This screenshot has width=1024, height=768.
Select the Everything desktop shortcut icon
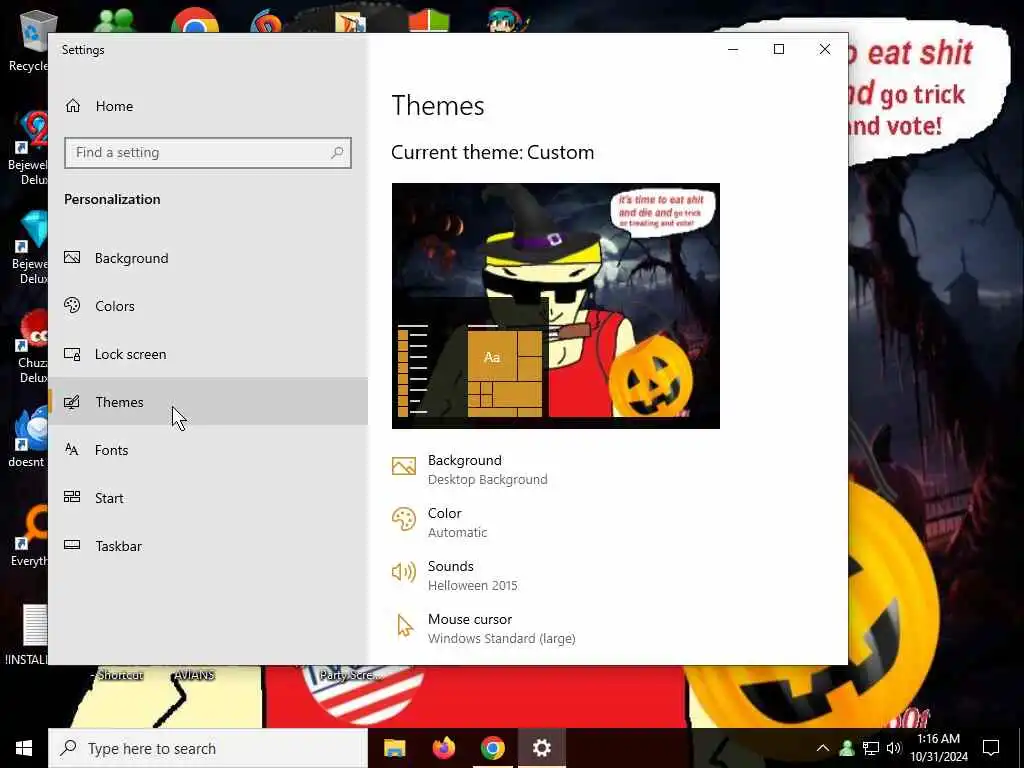pos(29,536)
